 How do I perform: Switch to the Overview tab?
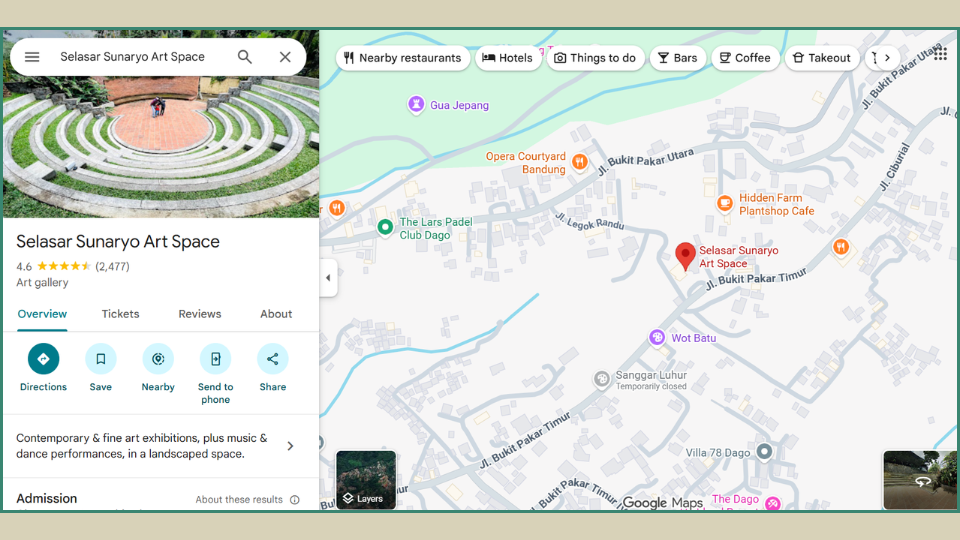pyautogui.click(x=42, y=314)
